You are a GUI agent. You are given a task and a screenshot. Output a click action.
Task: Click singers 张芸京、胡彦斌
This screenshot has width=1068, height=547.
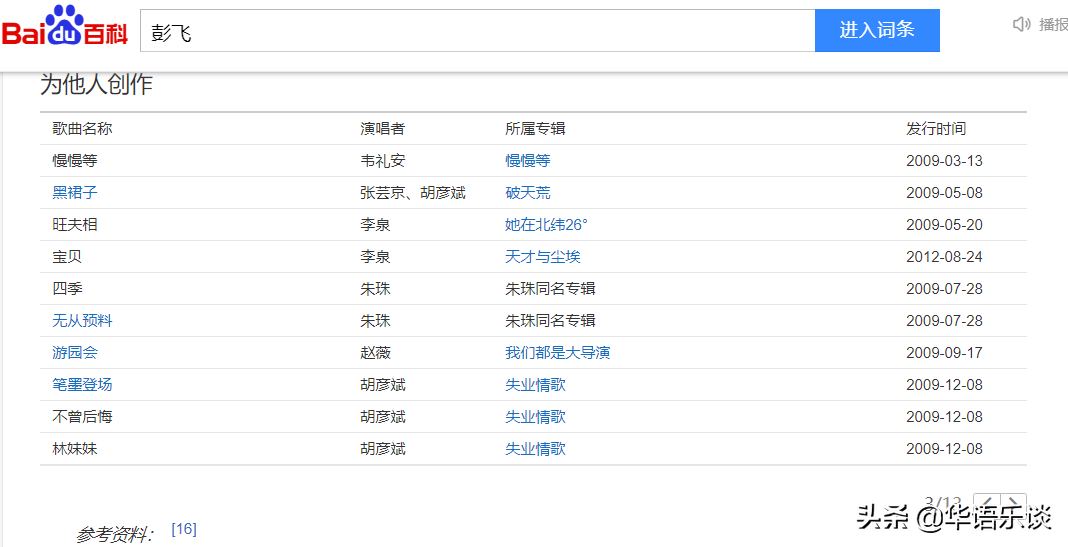click(x=413, y=193)
